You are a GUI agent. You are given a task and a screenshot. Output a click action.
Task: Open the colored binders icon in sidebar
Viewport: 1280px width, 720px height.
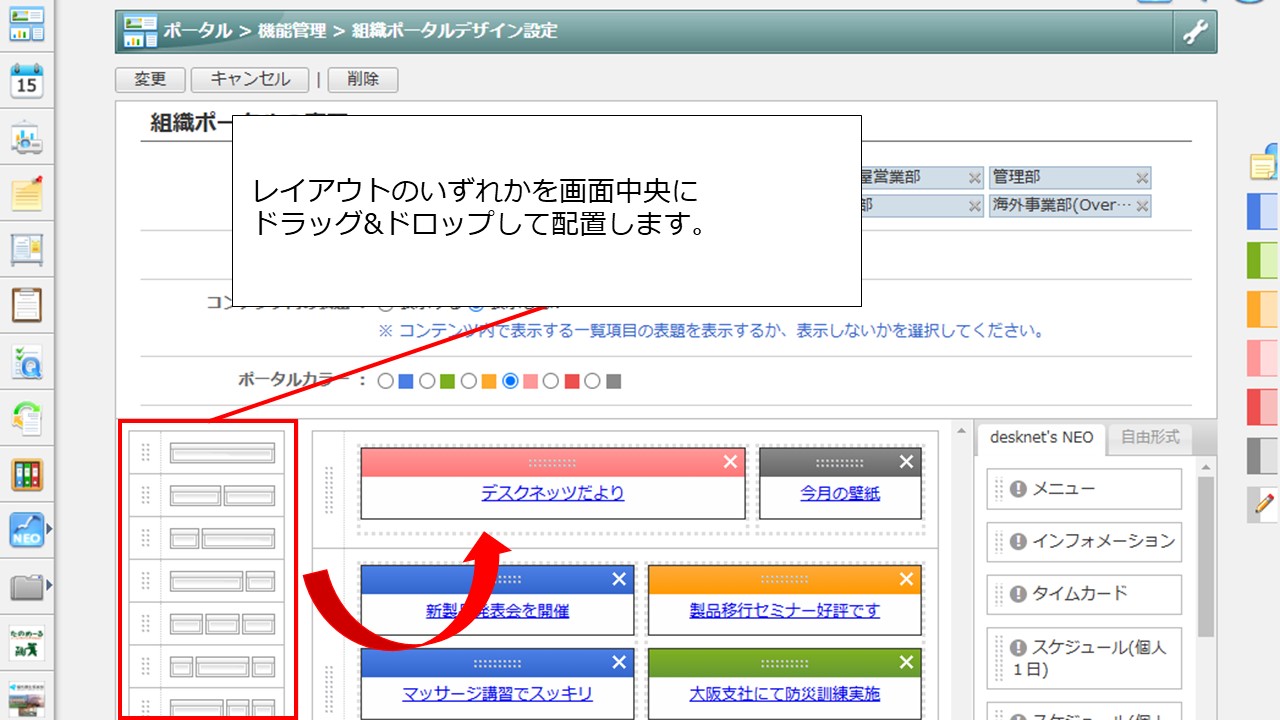click(x=26, y=474)
